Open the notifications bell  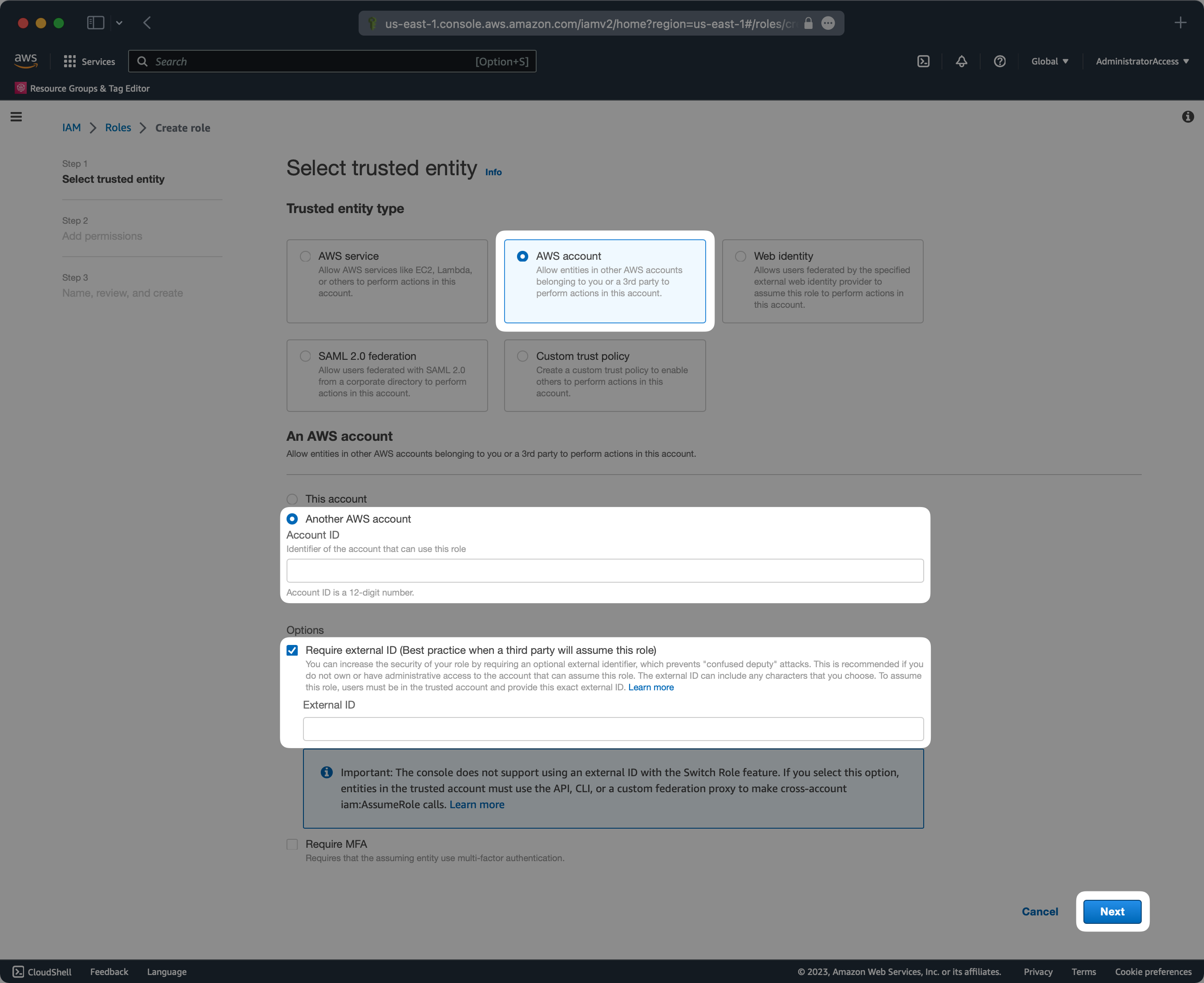click(x=962, y=61)
